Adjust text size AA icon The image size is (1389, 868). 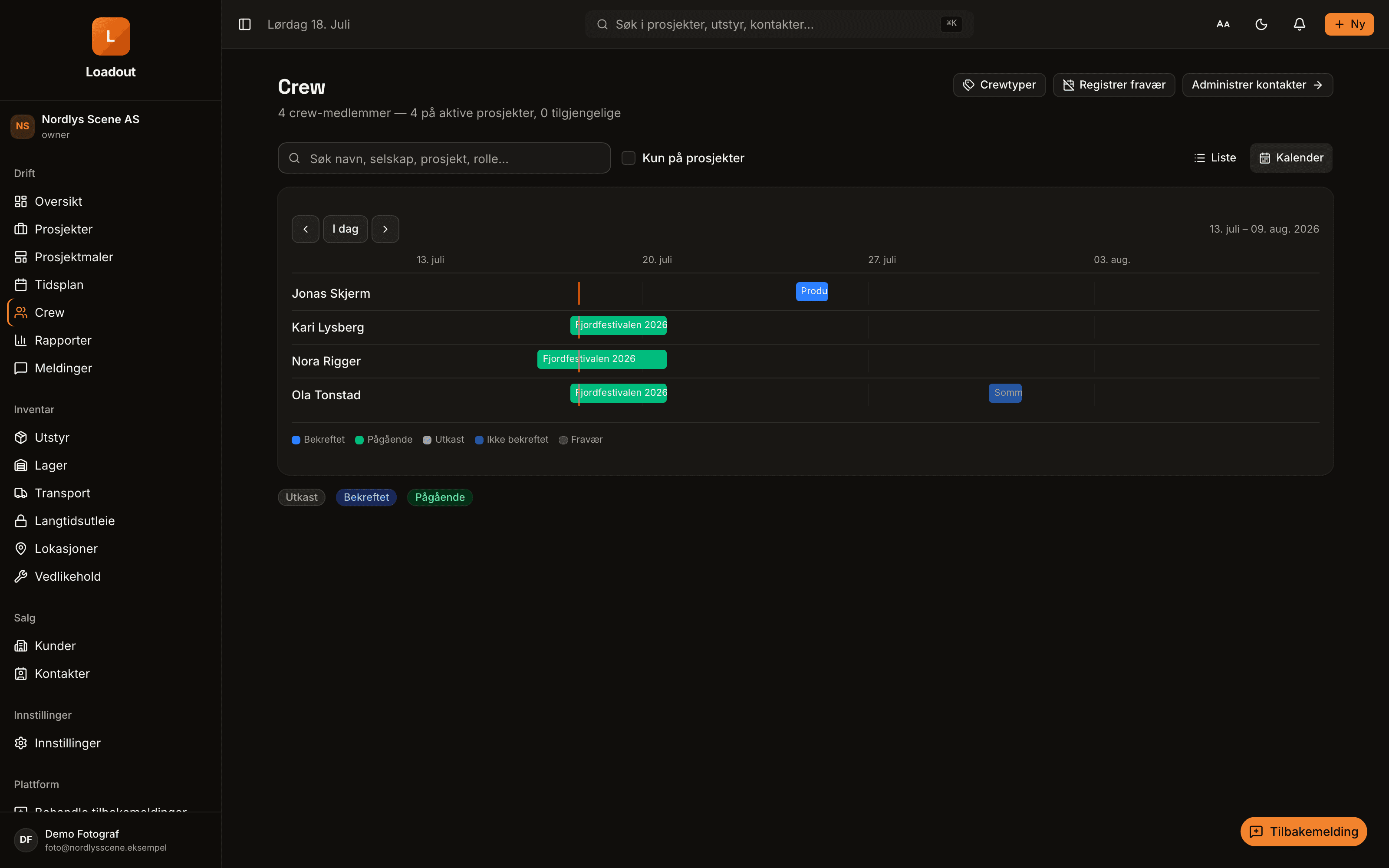coord(1223,24)
